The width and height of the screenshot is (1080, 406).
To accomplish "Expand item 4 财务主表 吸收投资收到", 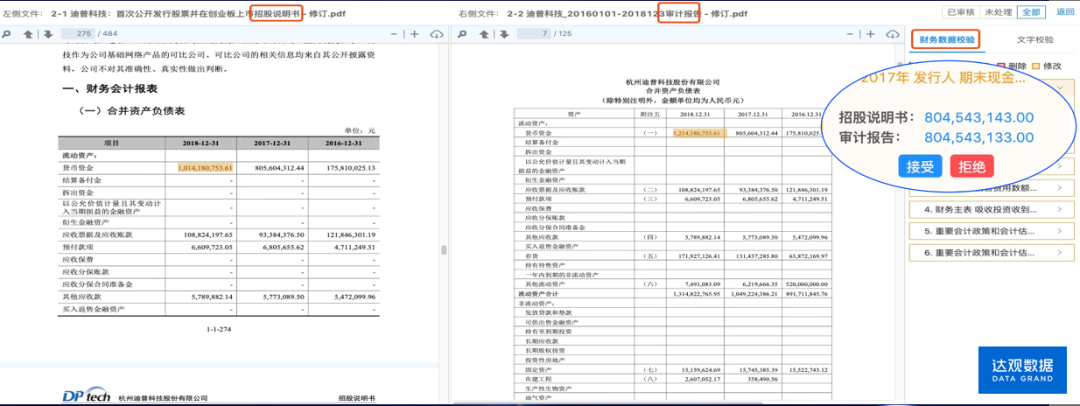I will point(990,209).
